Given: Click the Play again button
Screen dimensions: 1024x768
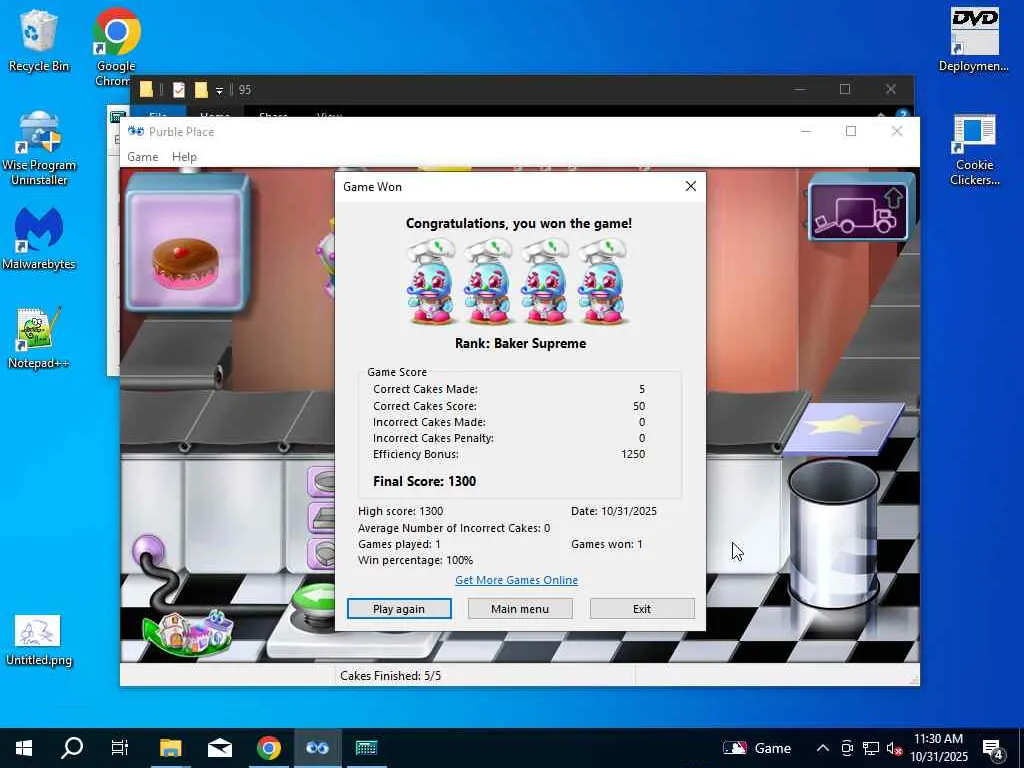Looking at the screenshot, I should [x=399, y=609].
